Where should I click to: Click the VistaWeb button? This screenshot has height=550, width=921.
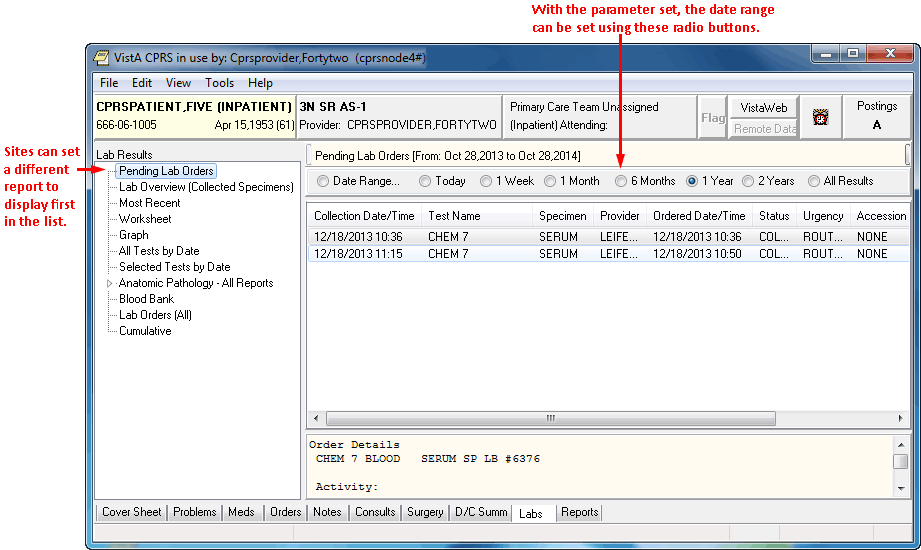pos(764,108)
